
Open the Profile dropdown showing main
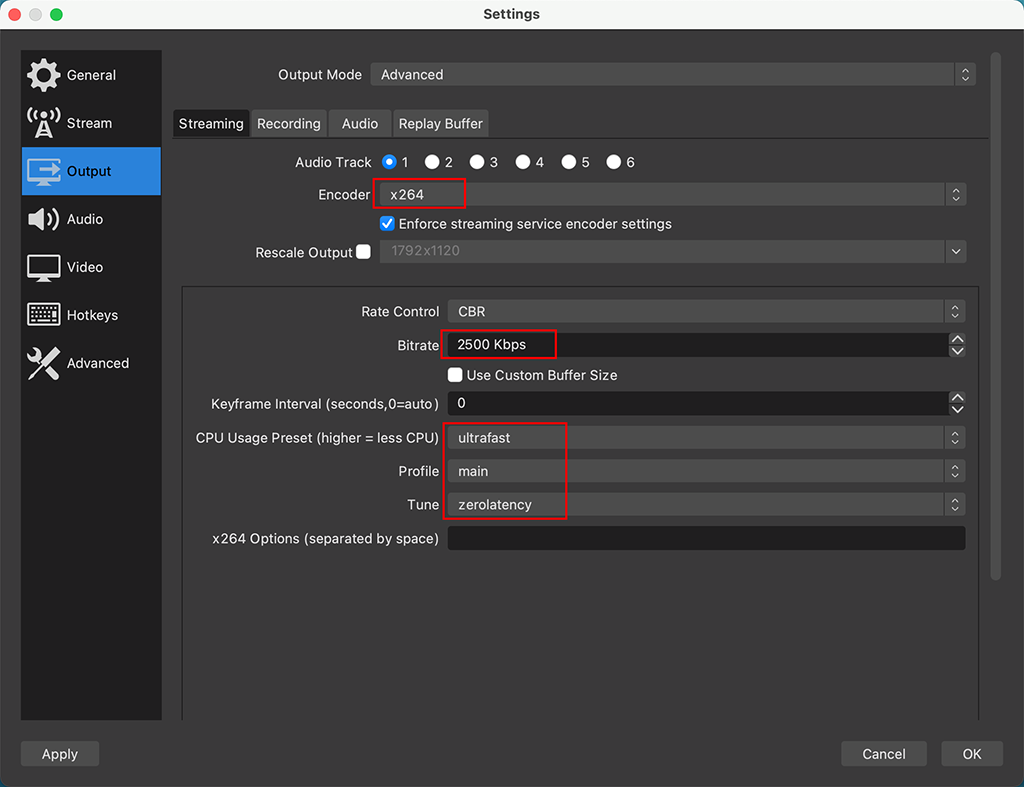[707, 471]
